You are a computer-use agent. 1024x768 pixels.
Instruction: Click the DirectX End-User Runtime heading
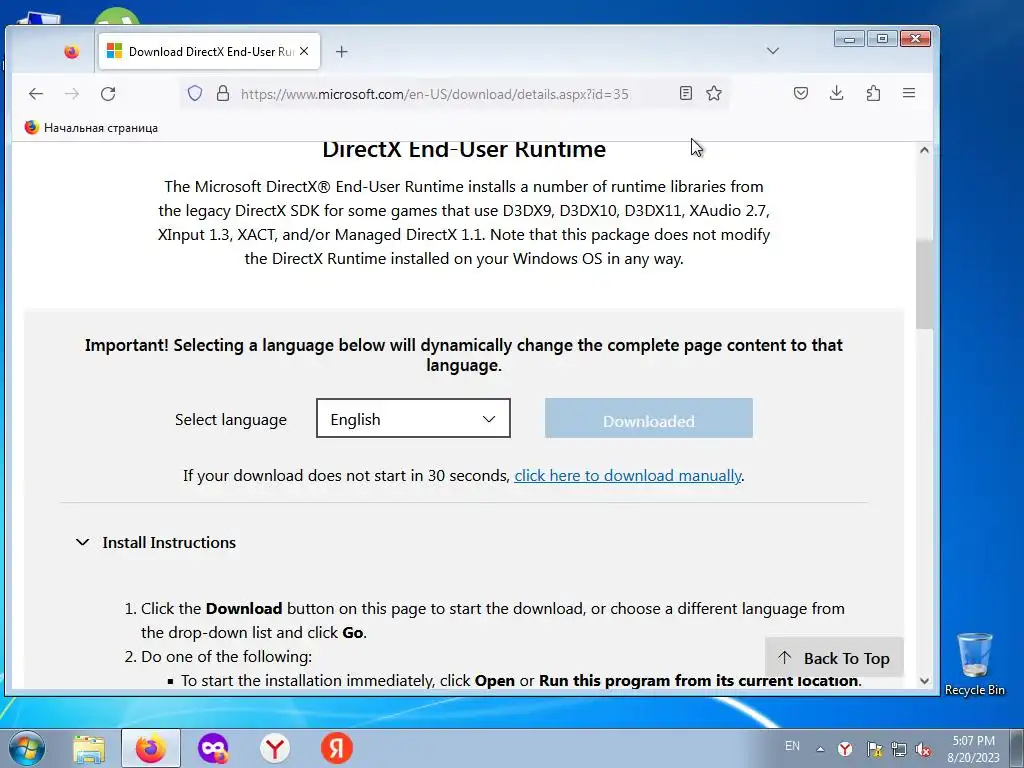(464, 150)
